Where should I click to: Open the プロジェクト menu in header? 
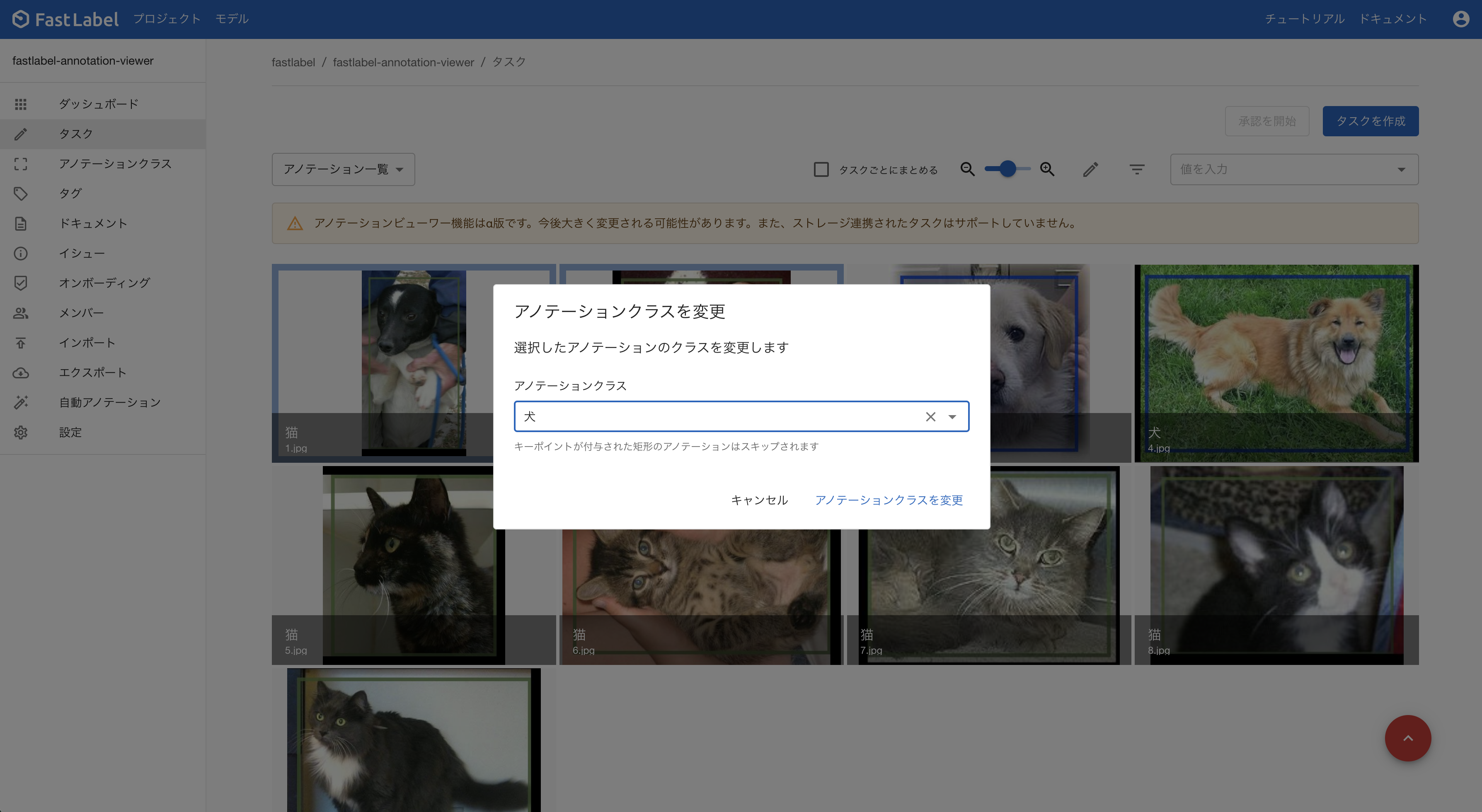pyautogui.click(x=167, y=19)
